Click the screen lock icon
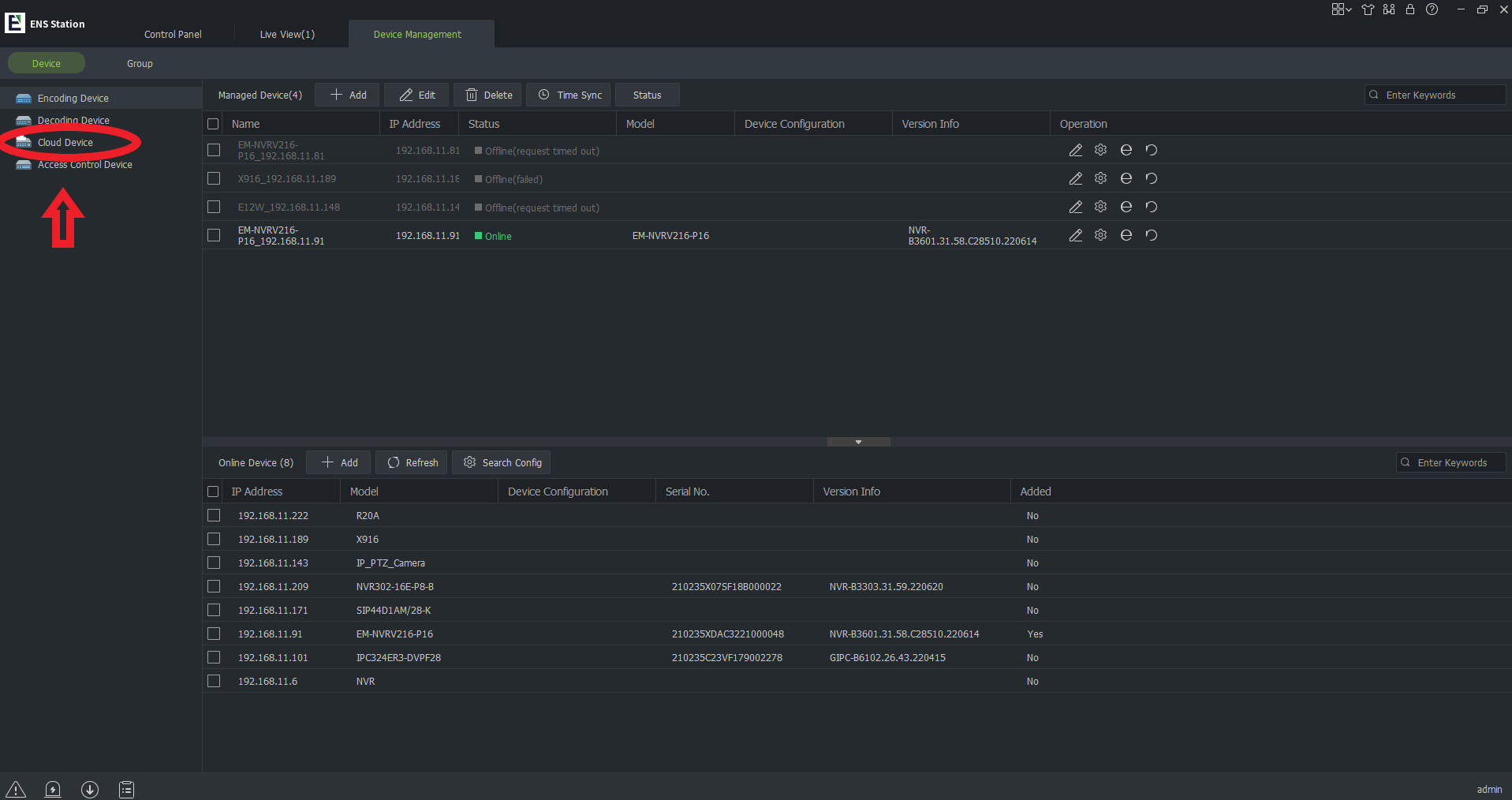The image size is (1512, 800). point(1410,9)
